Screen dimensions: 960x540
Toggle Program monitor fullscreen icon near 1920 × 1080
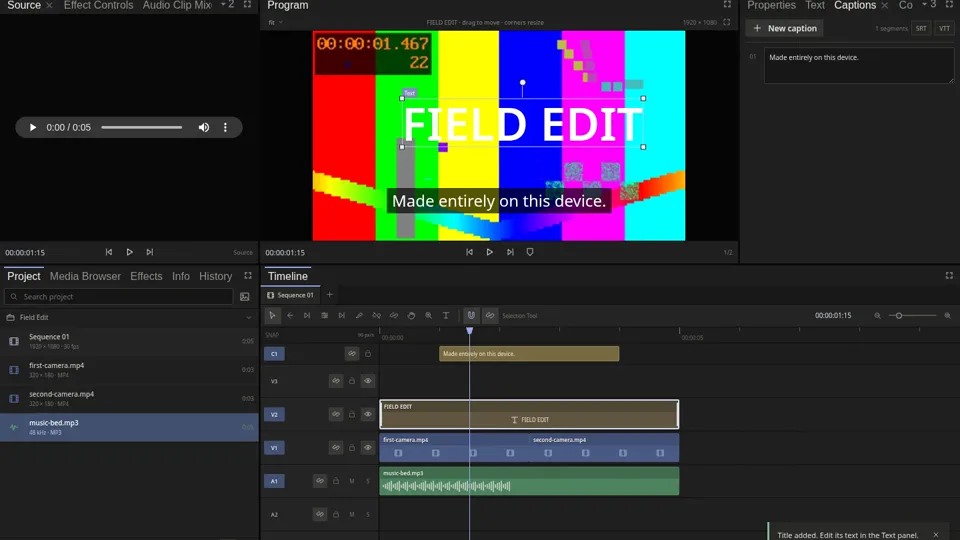click(x=727, y=22)
